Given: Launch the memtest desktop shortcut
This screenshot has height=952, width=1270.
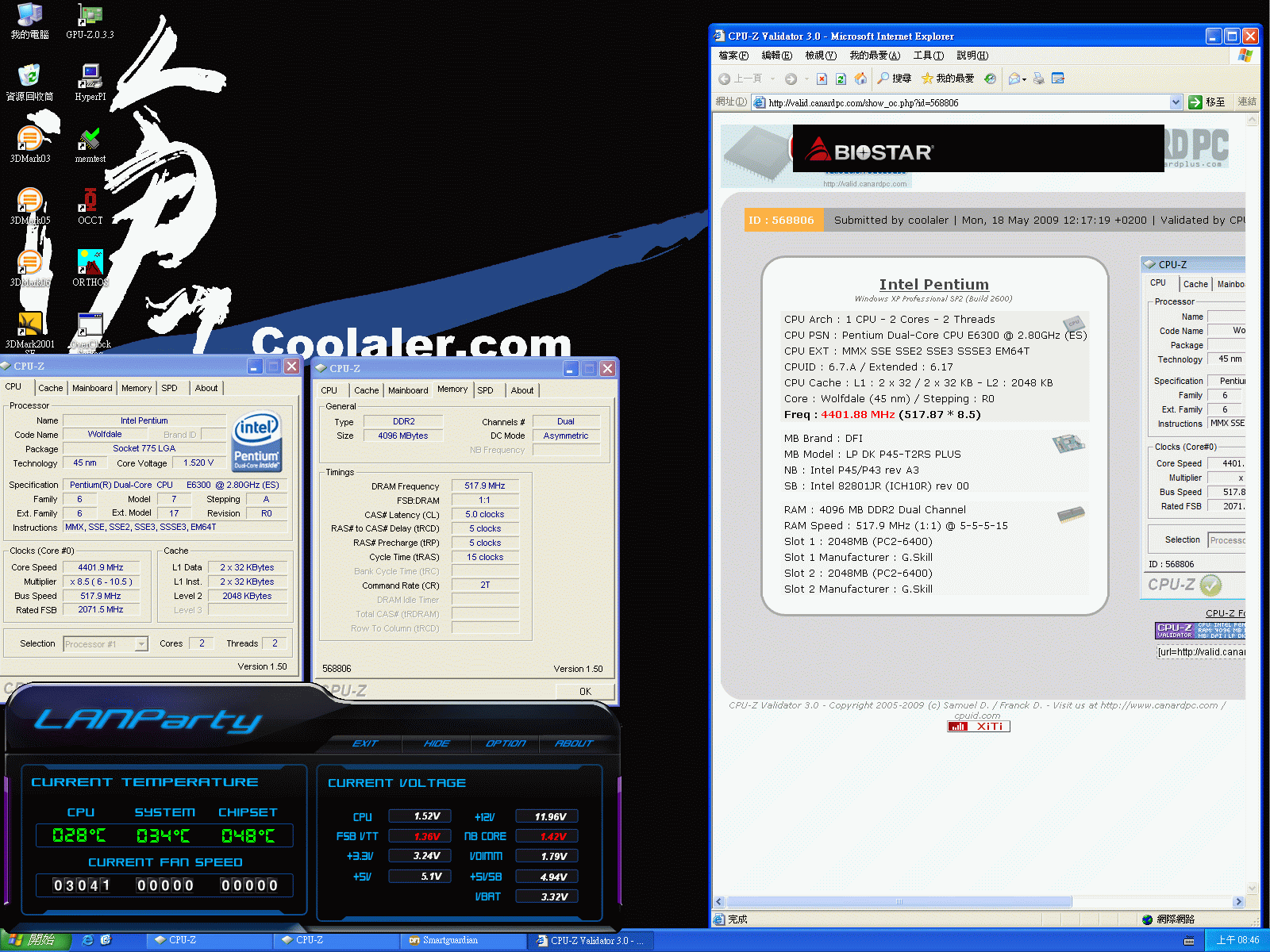Looking at the screenshot, I should tap(90, 144).
